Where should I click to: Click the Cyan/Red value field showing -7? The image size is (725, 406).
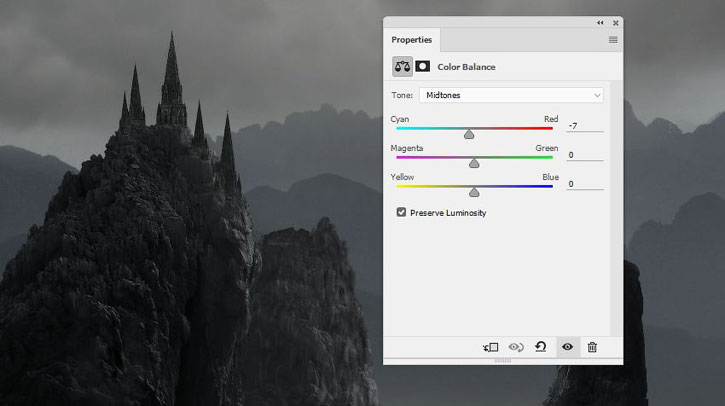pos(585,126)
